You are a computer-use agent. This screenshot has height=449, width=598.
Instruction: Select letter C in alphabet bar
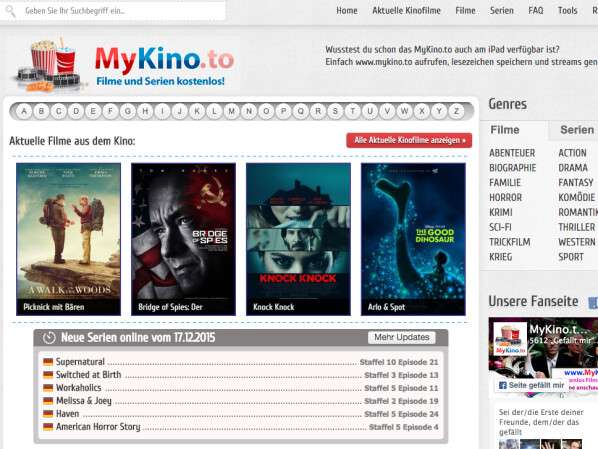59,111
